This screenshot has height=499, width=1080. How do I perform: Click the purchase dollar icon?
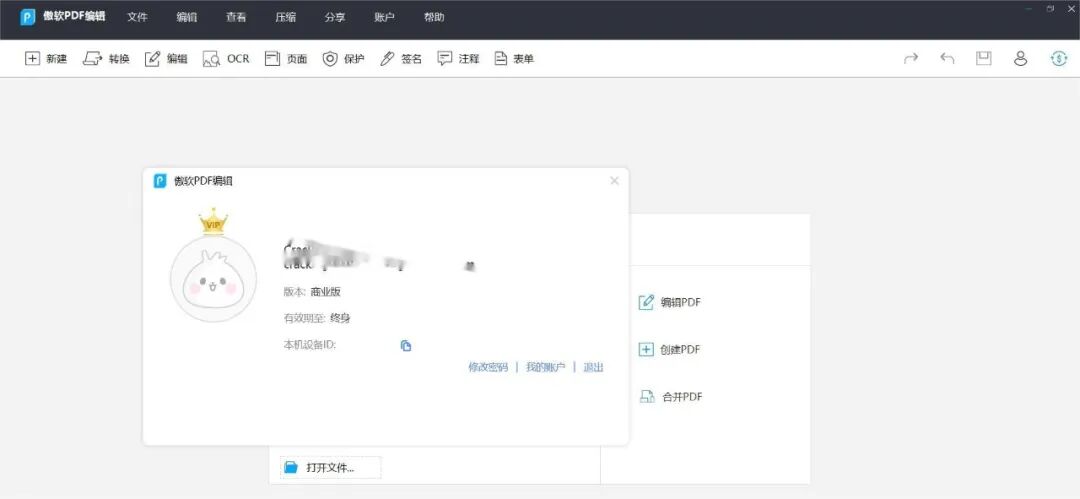[x=1058, y=59]
